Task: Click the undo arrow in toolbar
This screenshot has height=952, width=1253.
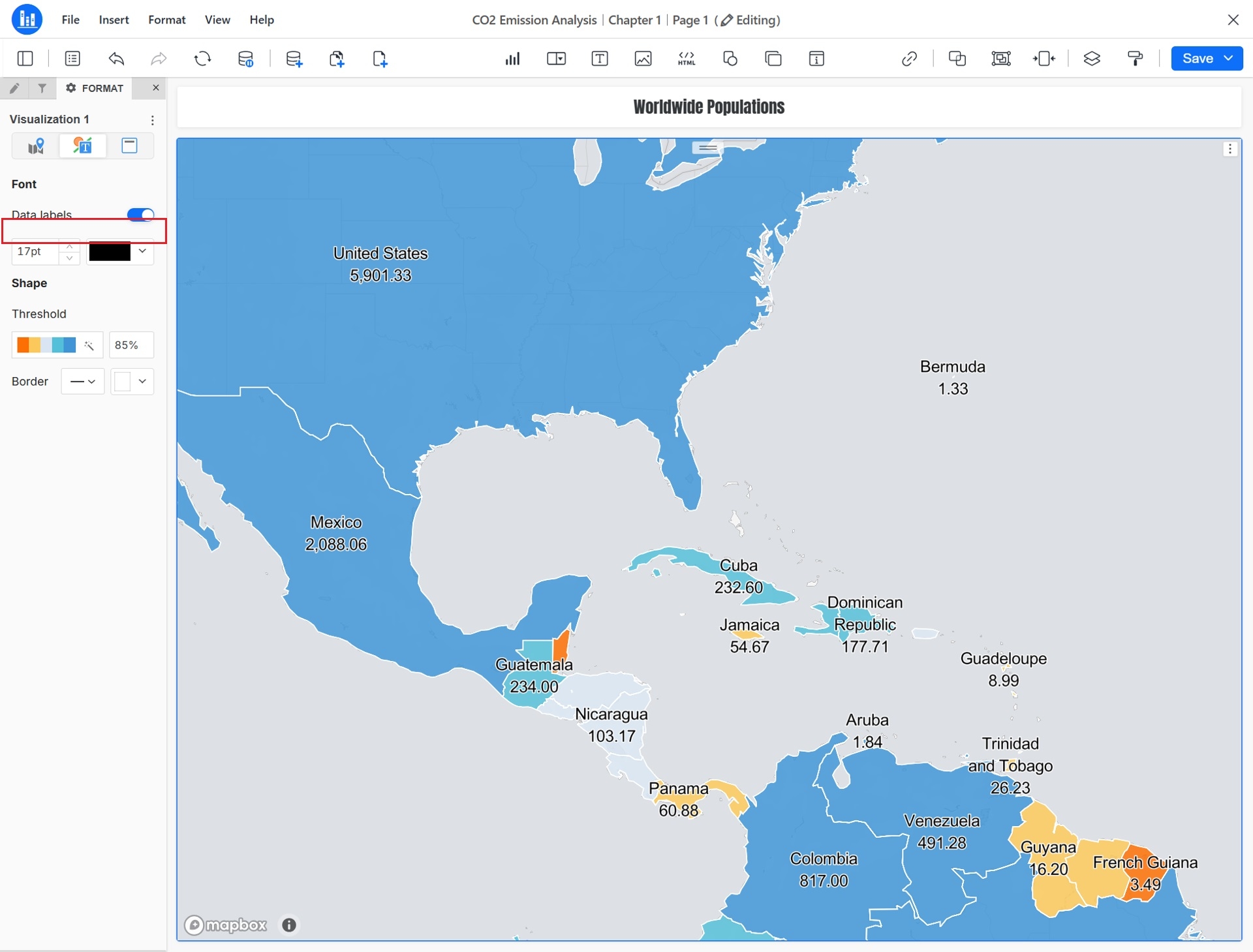Action: pyautogui.click(x=116, y=59)
